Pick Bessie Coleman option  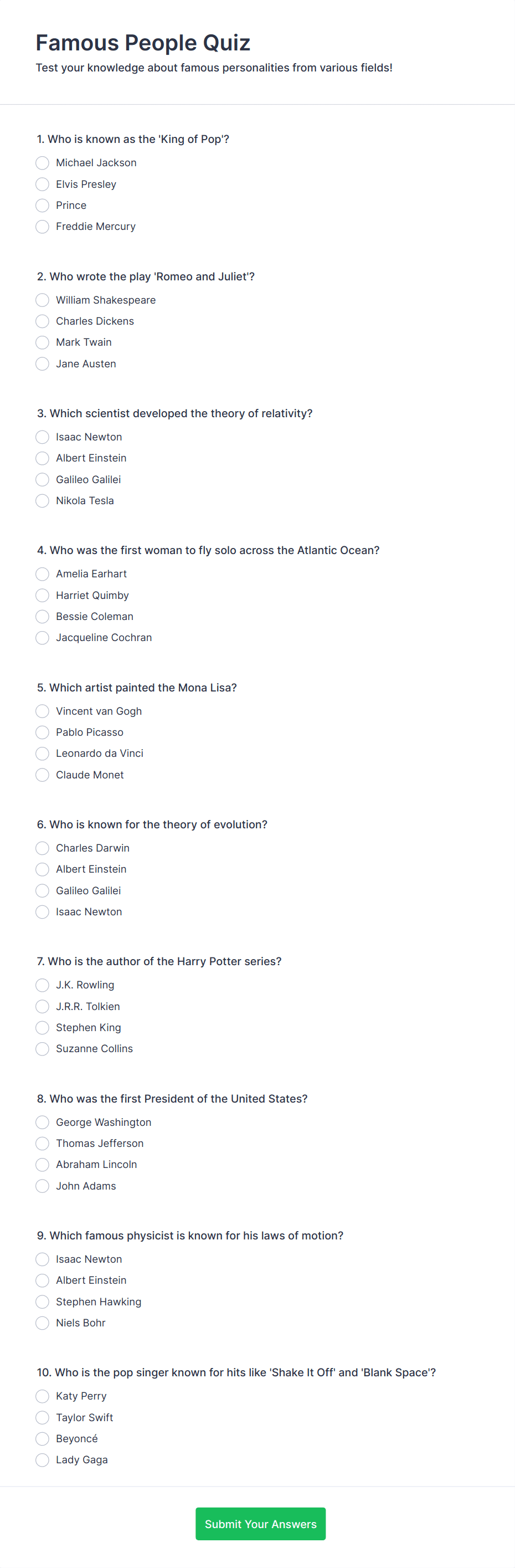pyautogui.click(x=42, y=617)
